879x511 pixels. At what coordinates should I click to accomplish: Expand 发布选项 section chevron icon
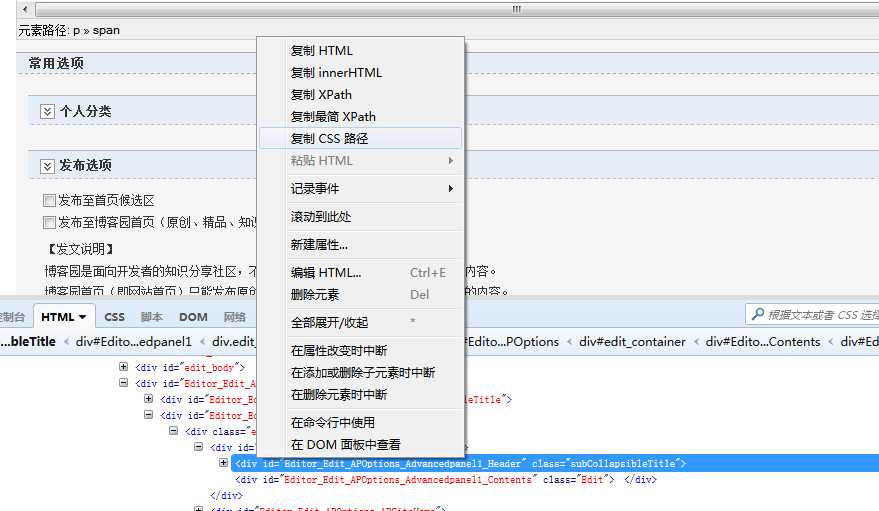(x=47, y=166)
